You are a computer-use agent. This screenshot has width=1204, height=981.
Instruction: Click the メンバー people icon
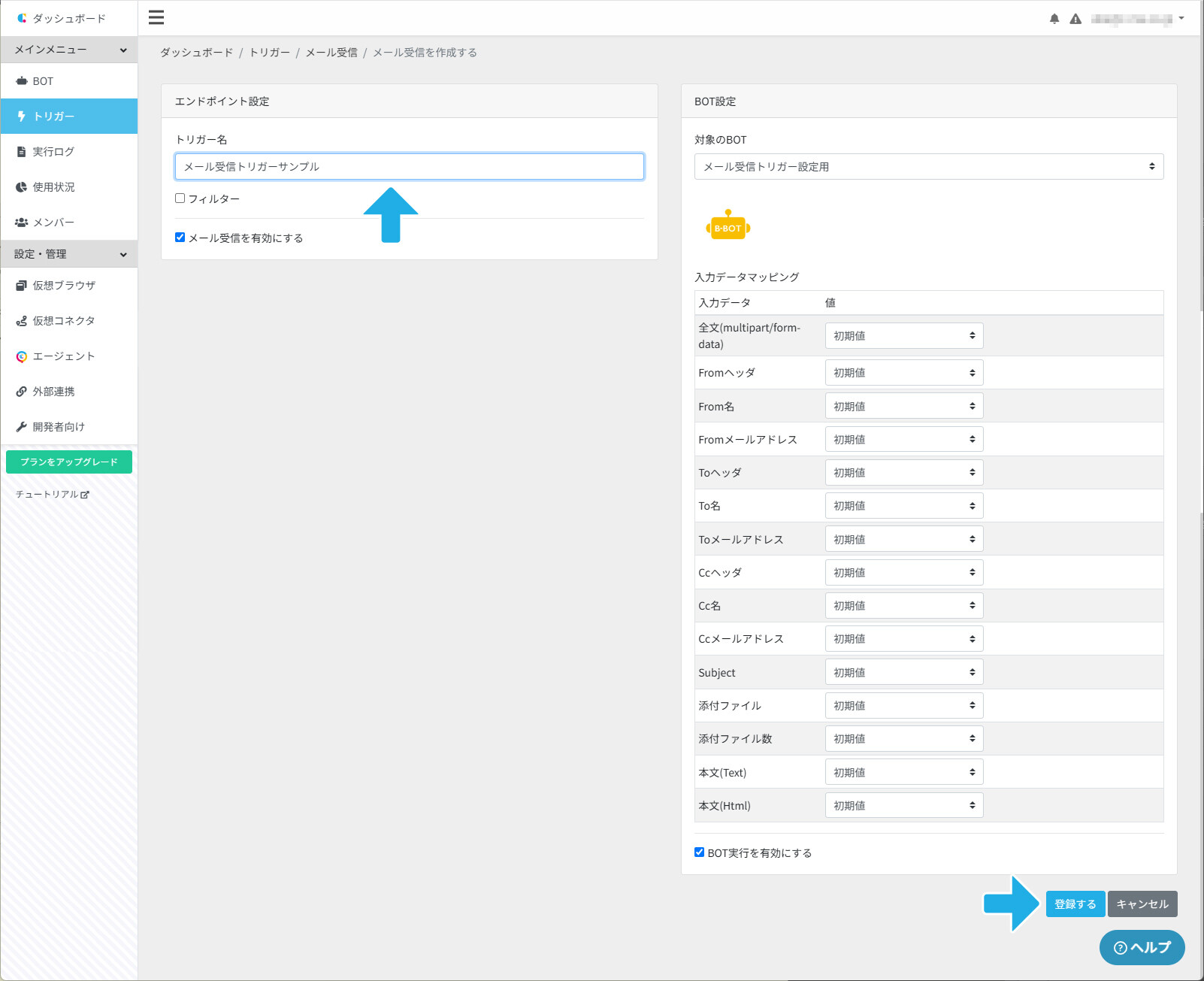(22, 223)
